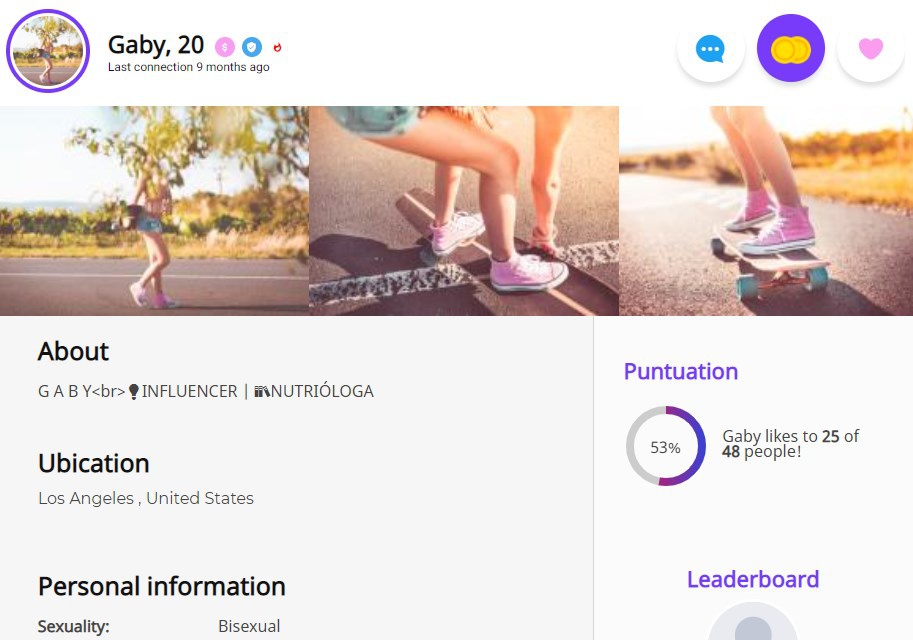Click the Leaderboard heading
The height and width of the screenshot is (640, 913).
753,579
